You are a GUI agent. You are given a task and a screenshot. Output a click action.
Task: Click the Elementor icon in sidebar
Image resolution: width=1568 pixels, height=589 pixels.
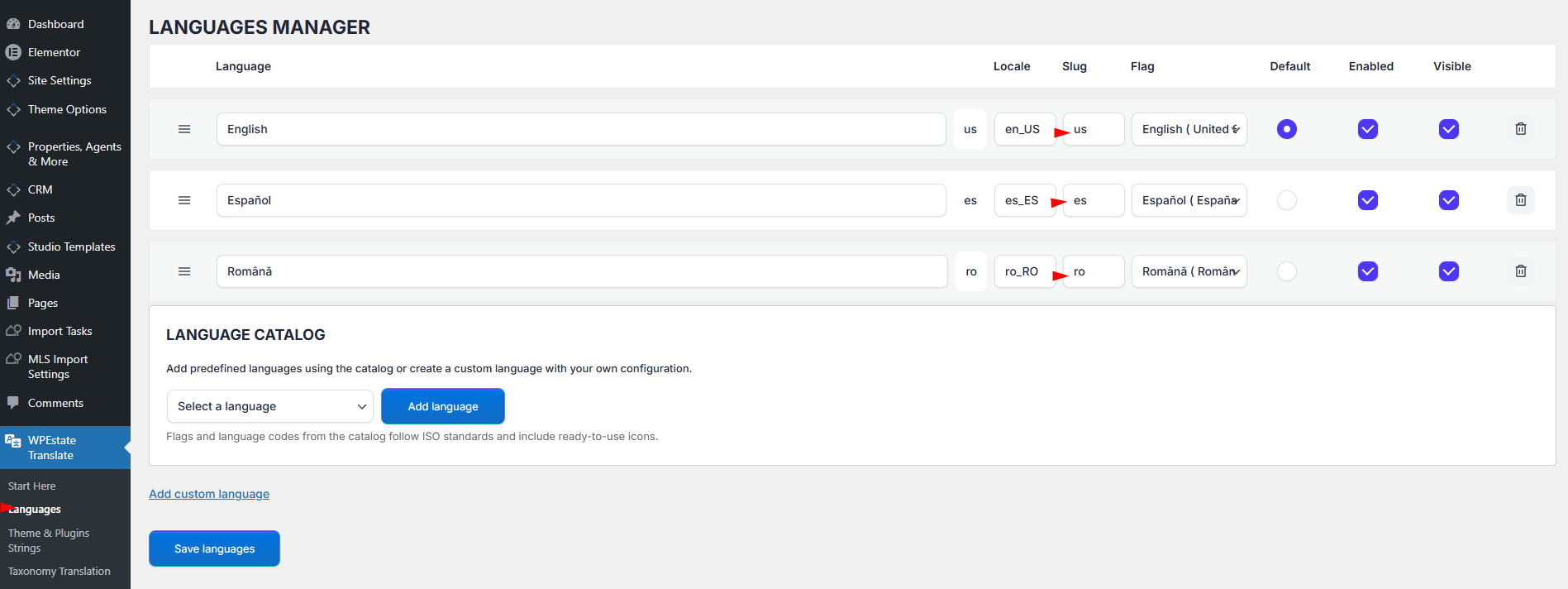pyautogui.click(x=13, y=52)
